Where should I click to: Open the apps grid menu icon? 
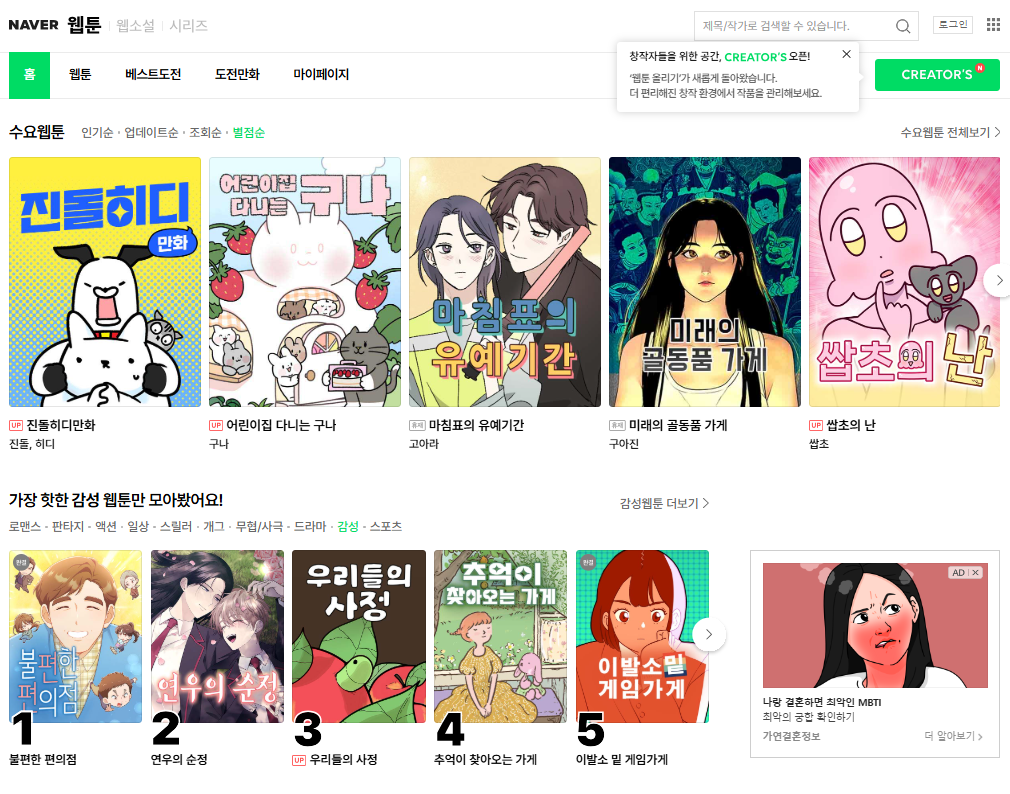pyautogui.click(x=993, y=24)
